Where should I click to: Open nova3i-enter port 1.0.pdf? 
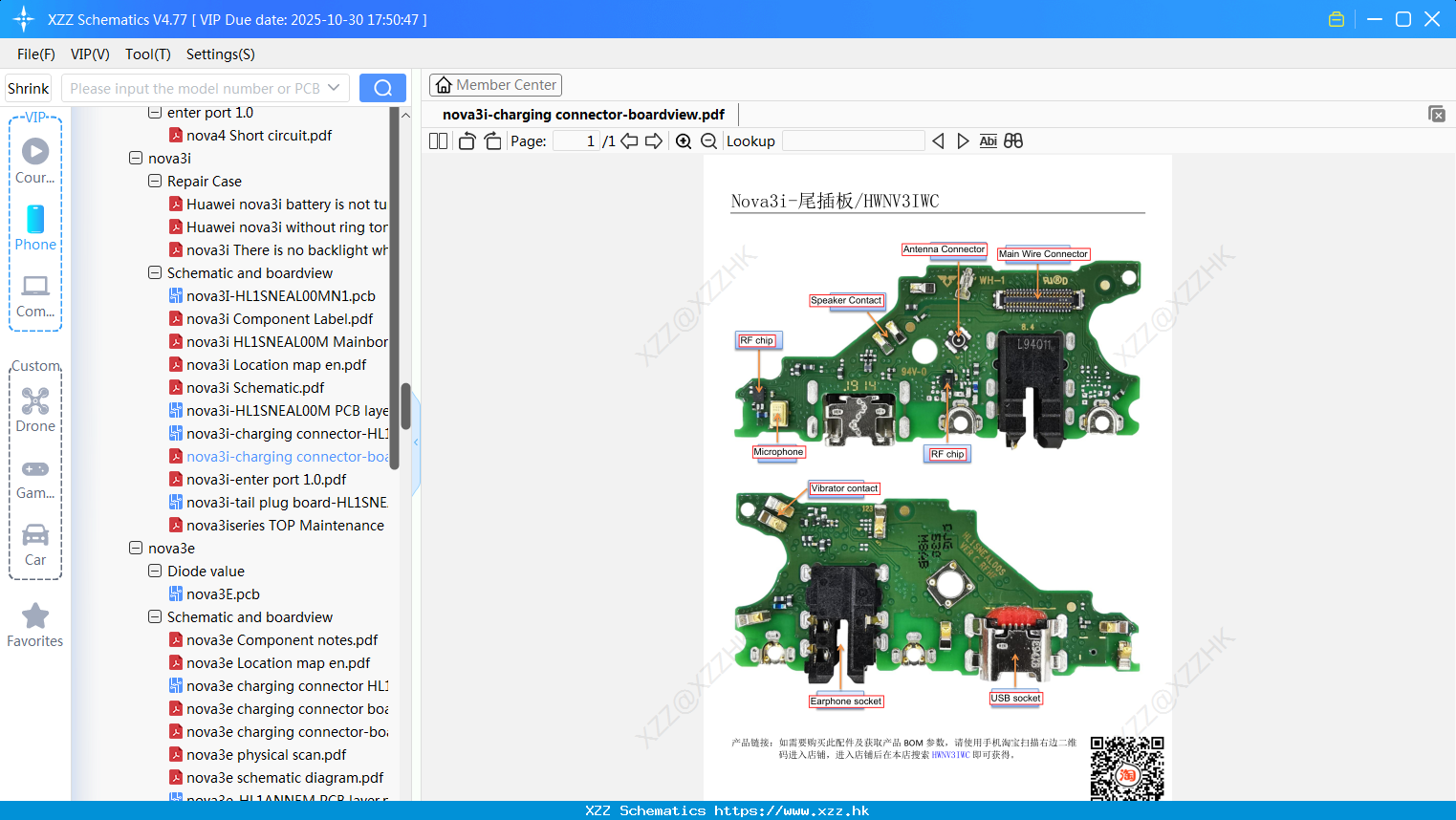click(x=257, y=480)
